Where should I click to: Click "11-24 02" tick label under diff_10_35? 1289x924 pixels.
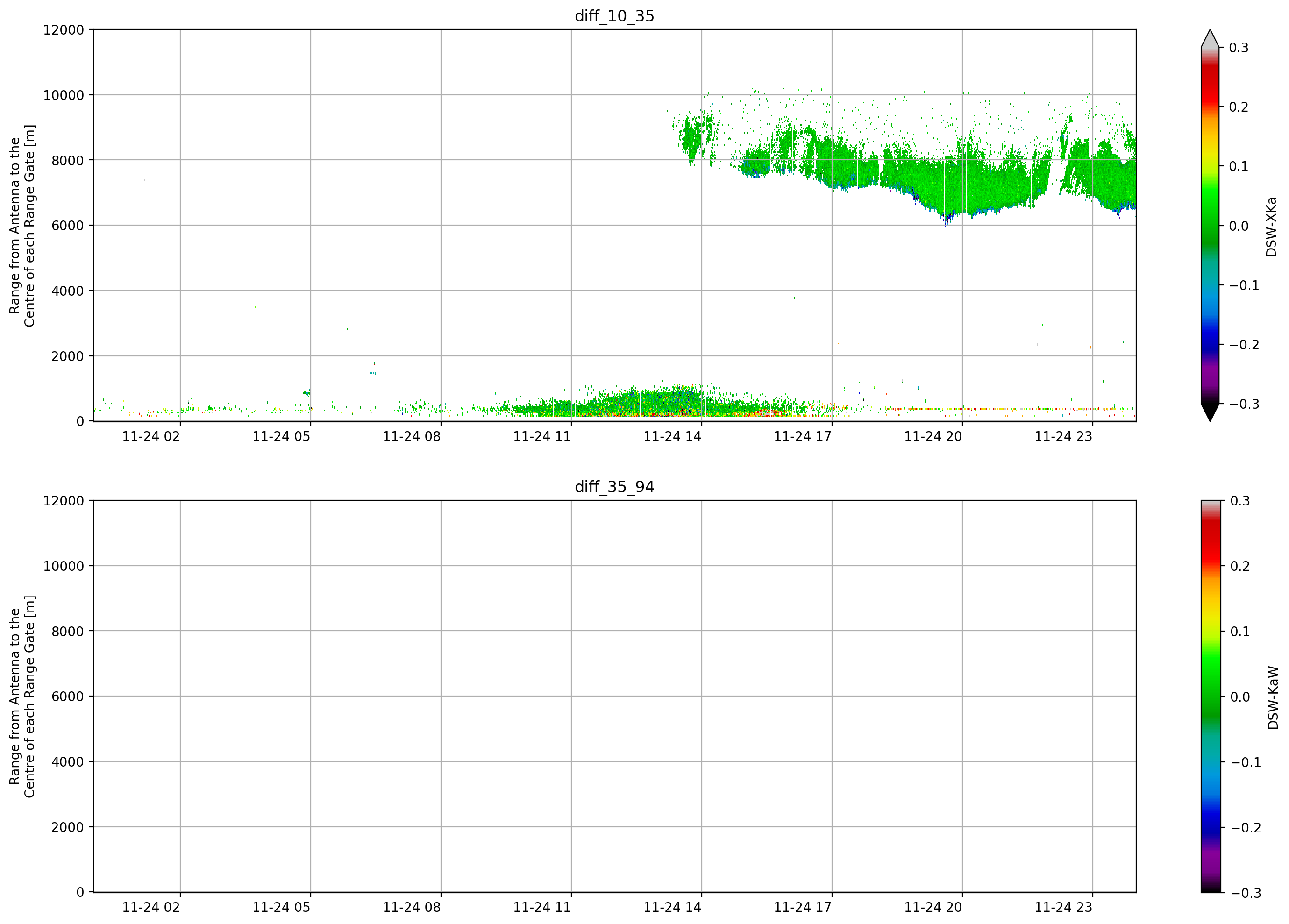(151, 436)
